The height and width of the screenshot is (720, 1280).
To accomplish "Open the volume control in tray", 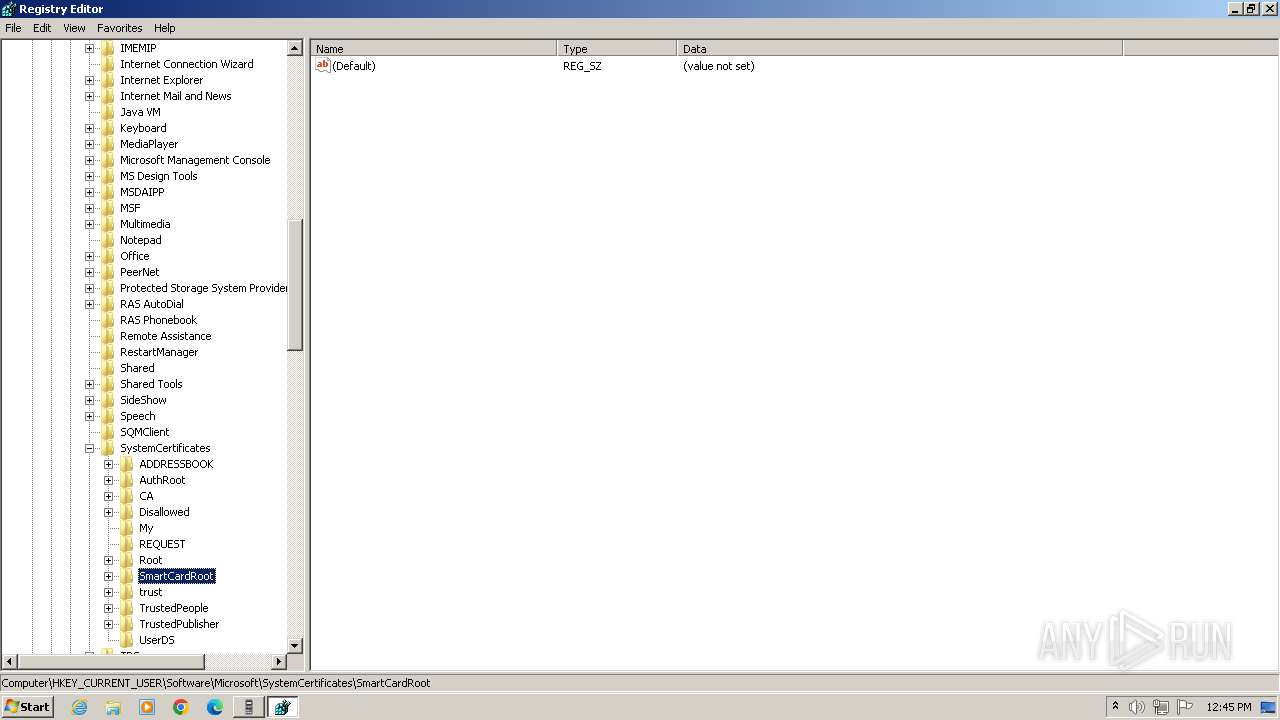I will (x=1137, y=707).
